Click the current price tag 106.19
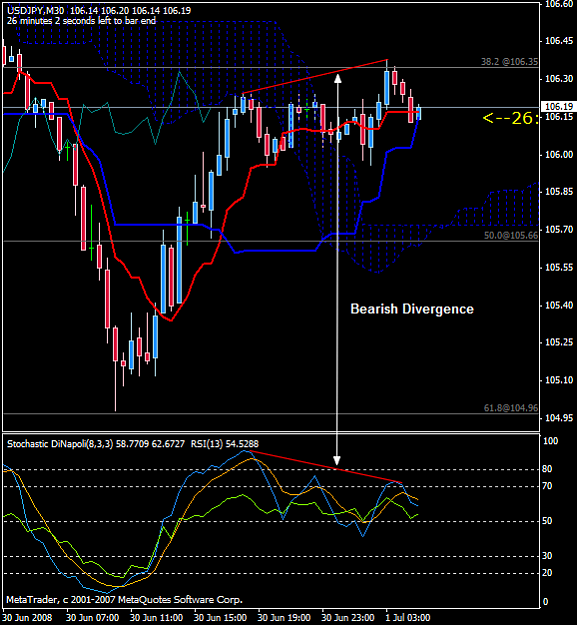Viewport: 577px width, 625px height. click(x=558, y=106)
